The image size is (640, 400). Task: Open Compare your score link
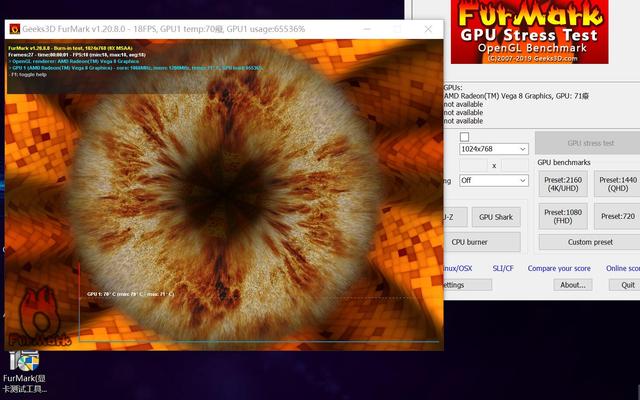[x=559, y=268]
